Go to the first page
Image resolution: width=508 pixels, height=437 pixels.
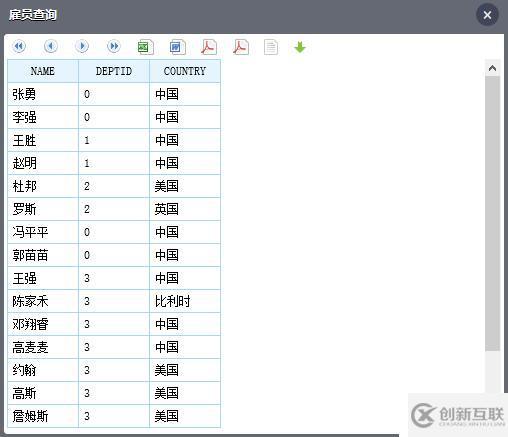coord(19,46)
